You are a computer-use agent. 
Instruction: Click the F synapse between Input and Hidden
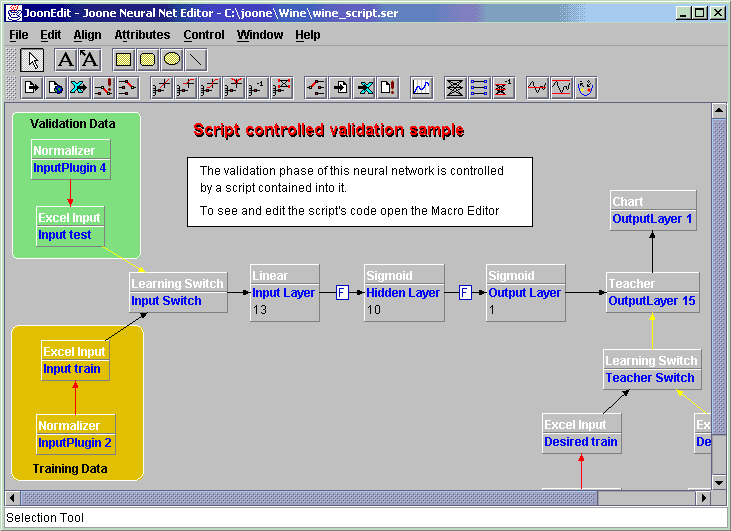coord(342,293)
